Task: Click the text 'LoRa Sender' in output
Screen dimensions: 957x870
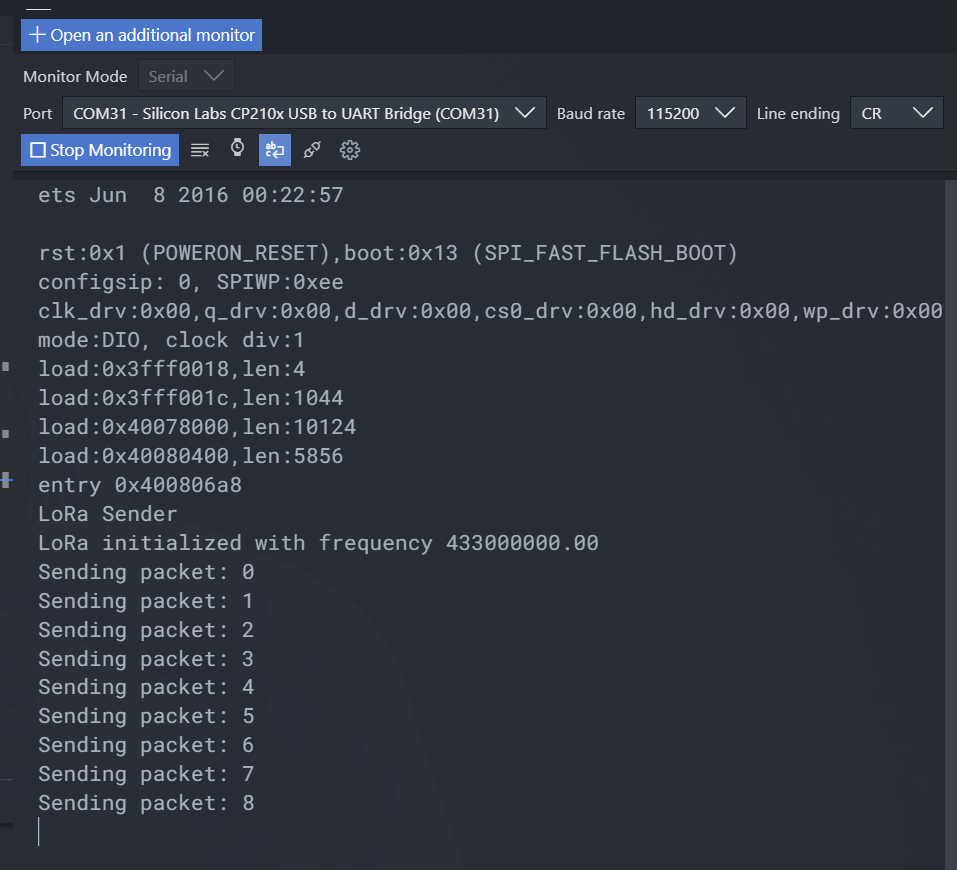Action: click(x=107, y=514)
